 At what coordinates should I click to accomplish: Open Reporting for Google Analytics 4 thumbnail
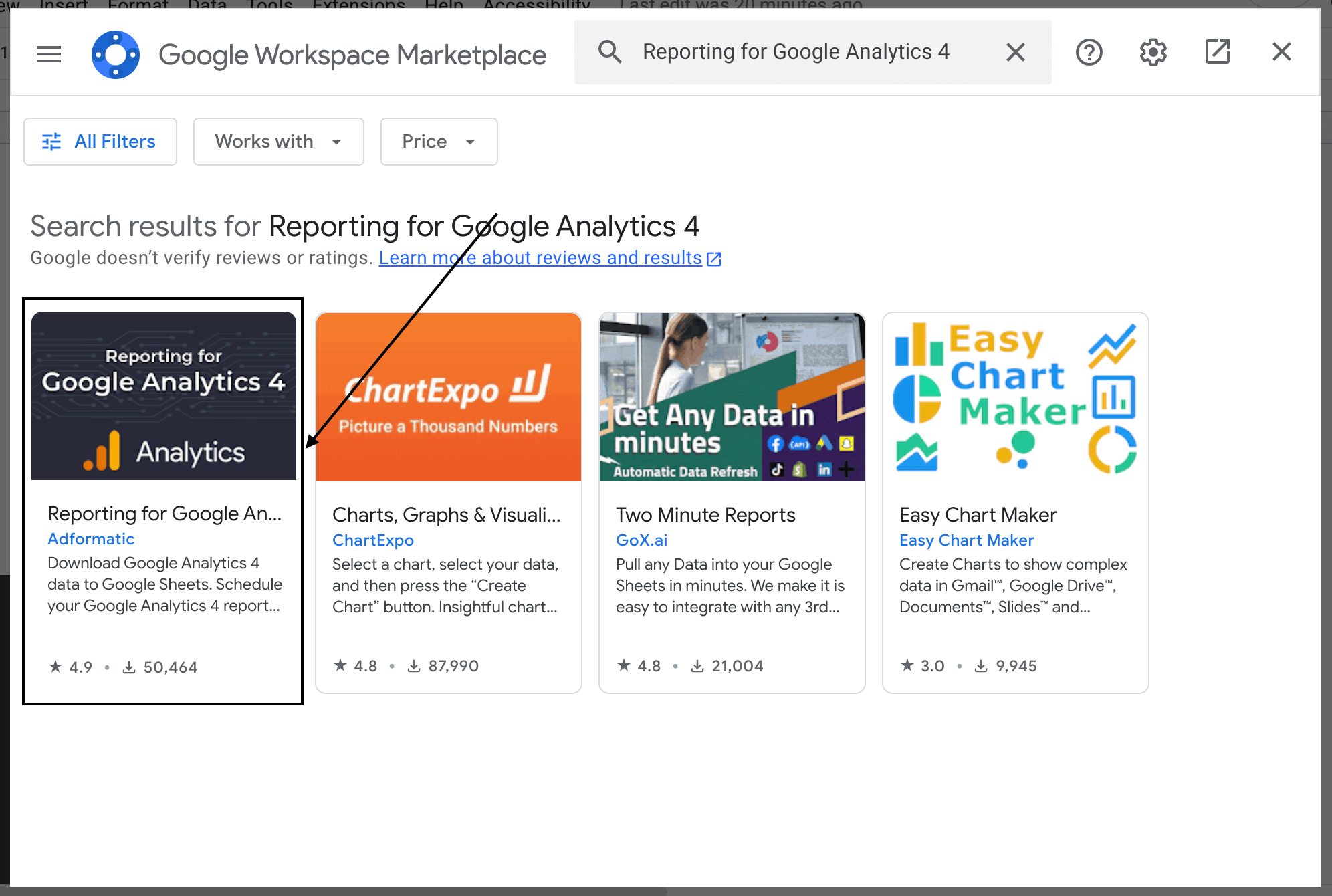(164, 396)
